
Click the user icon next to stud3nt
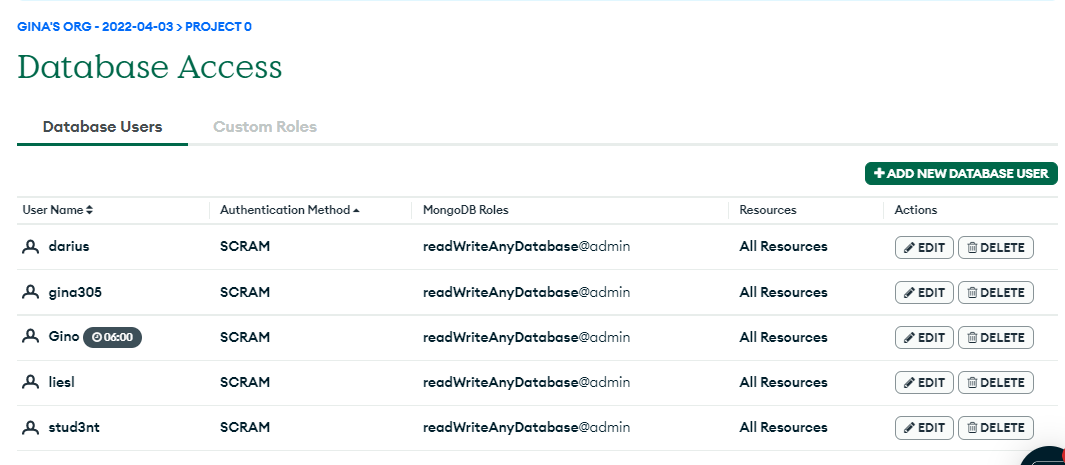tap(30, 427)
